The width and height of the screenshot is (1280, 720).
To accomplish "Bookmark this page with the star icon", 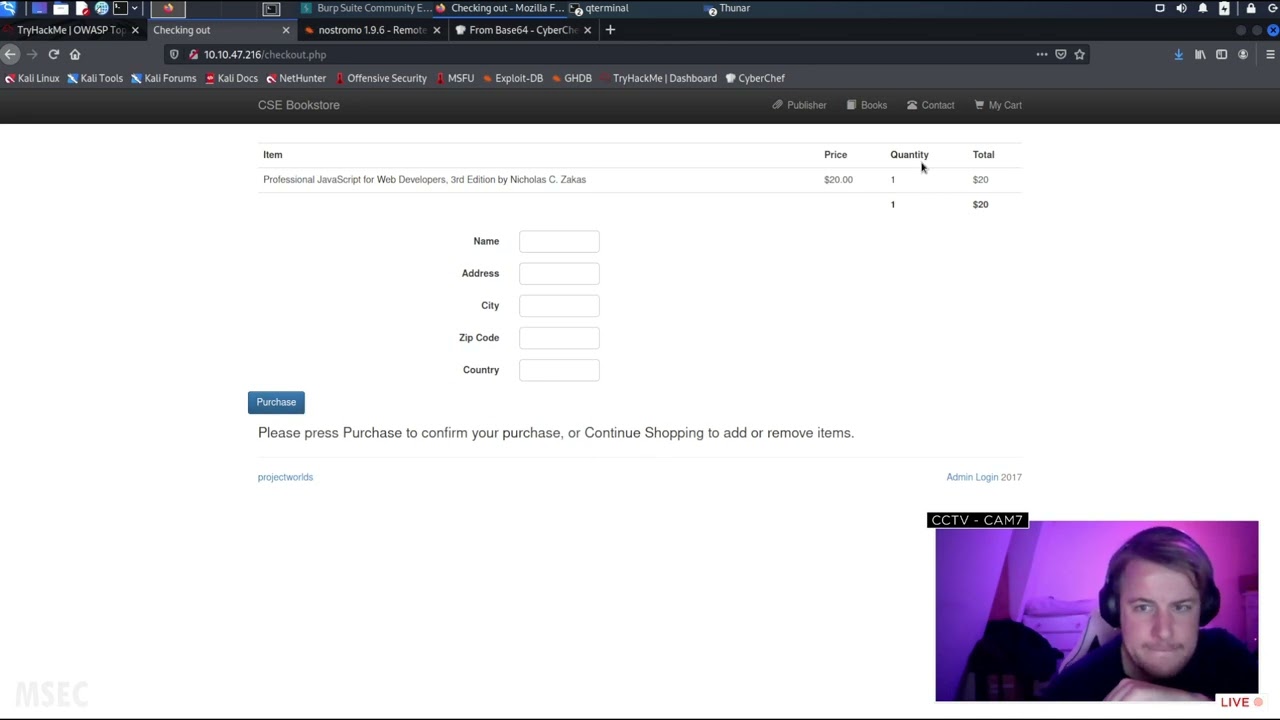I will (x=1079, y=55).
